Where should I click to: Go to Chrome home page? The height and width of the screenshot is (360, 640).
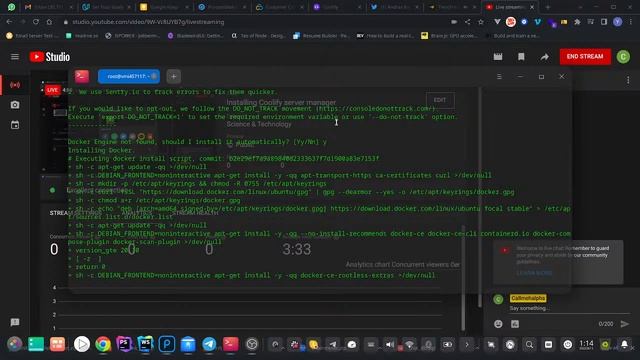pyautogui.click(x=49, y=22)
